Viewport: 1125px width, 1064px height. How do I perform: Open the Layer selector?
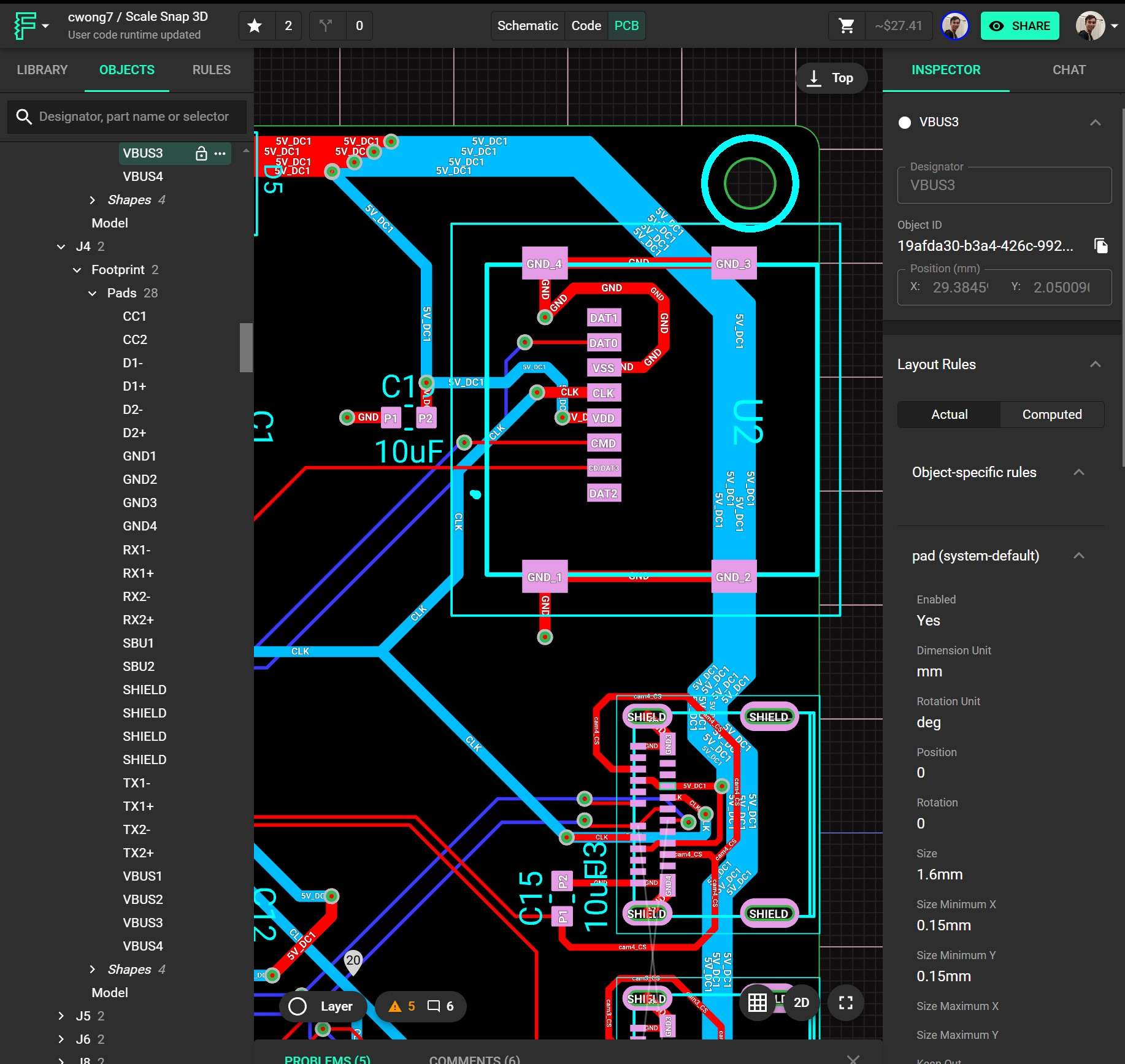coord(323,1006)
